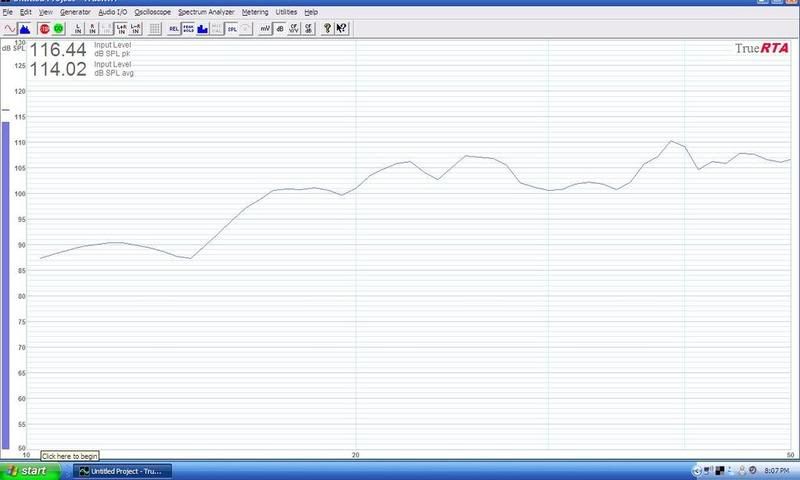Select L+R IN summed input button
Viewport: 800px width, 480px height.
pyautogui.click(x=121, y=29)
